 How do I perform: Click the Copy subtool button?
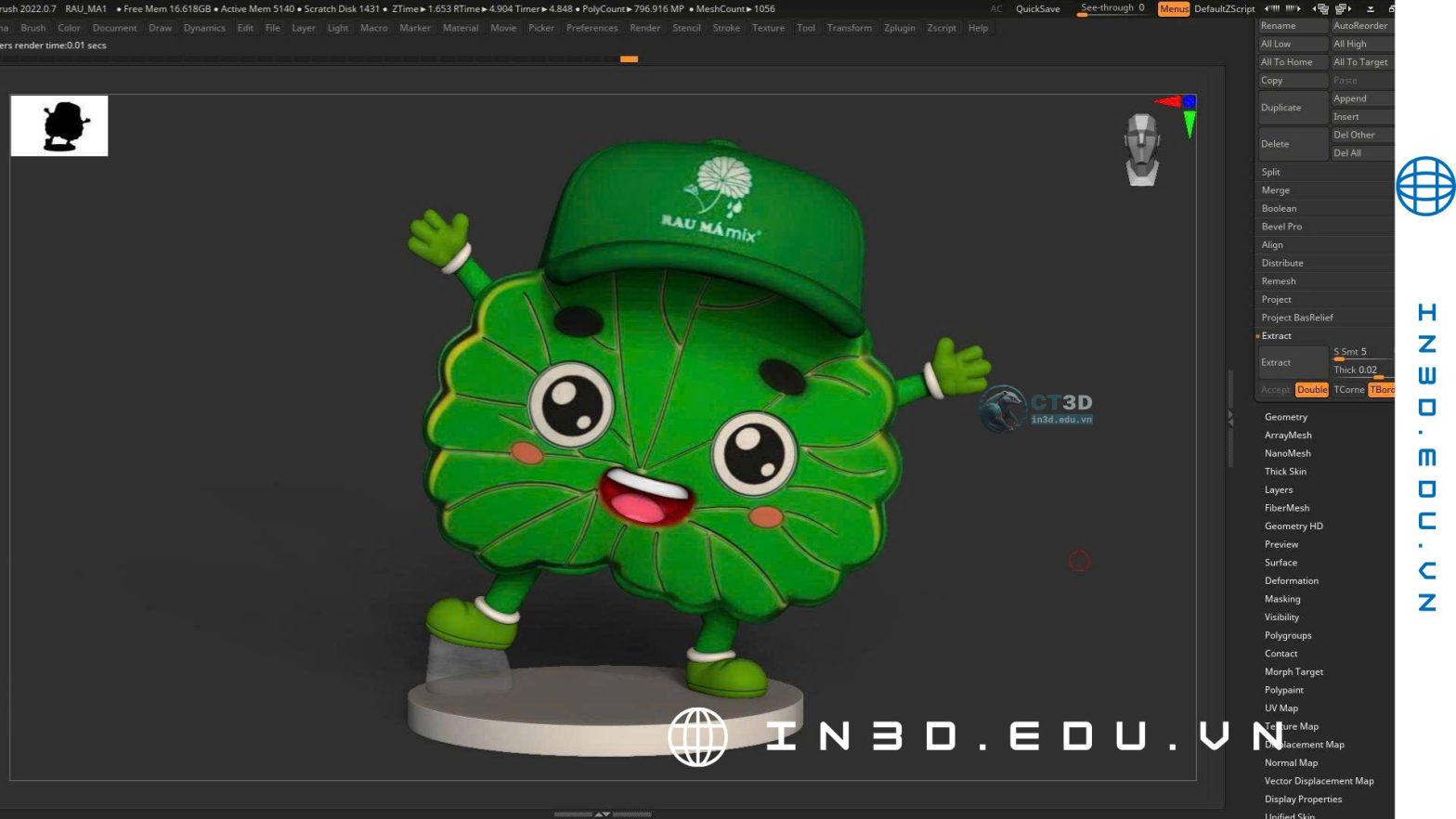point(1293,81)
